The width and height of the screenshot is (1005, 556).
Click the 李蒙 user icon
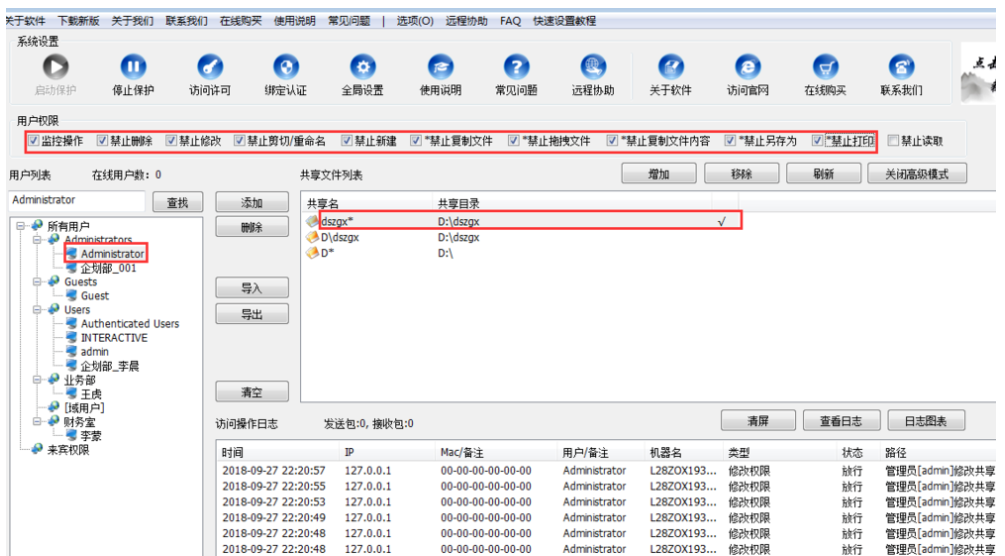coord(72,435)
